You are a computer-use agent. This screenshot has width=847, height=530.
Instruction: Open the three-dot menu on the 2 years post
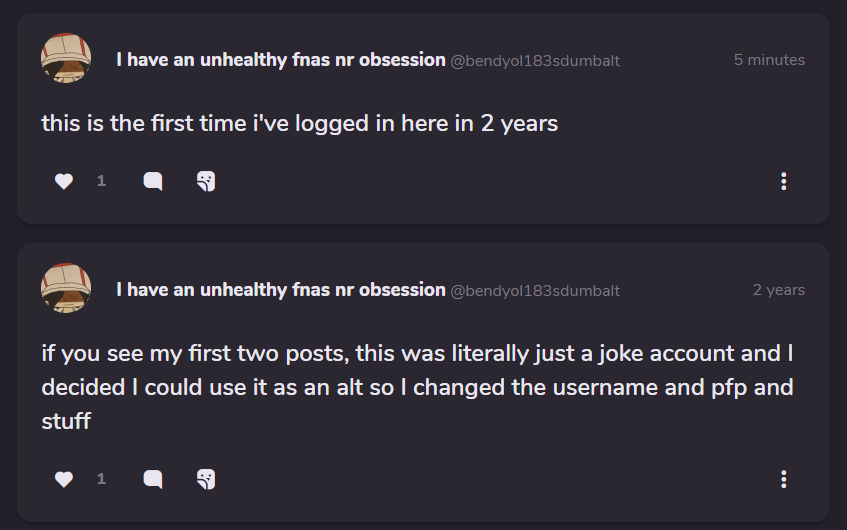783,479
